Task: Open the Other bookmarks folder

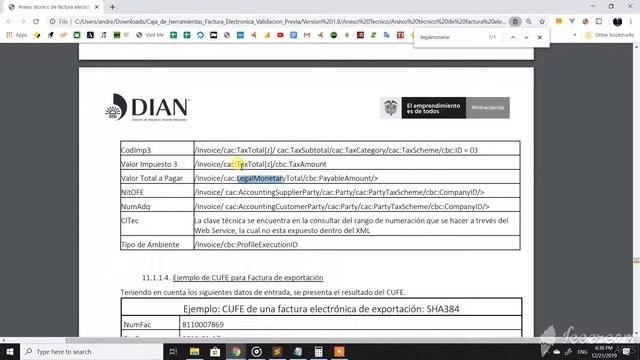Action: (x=610, y=36)
